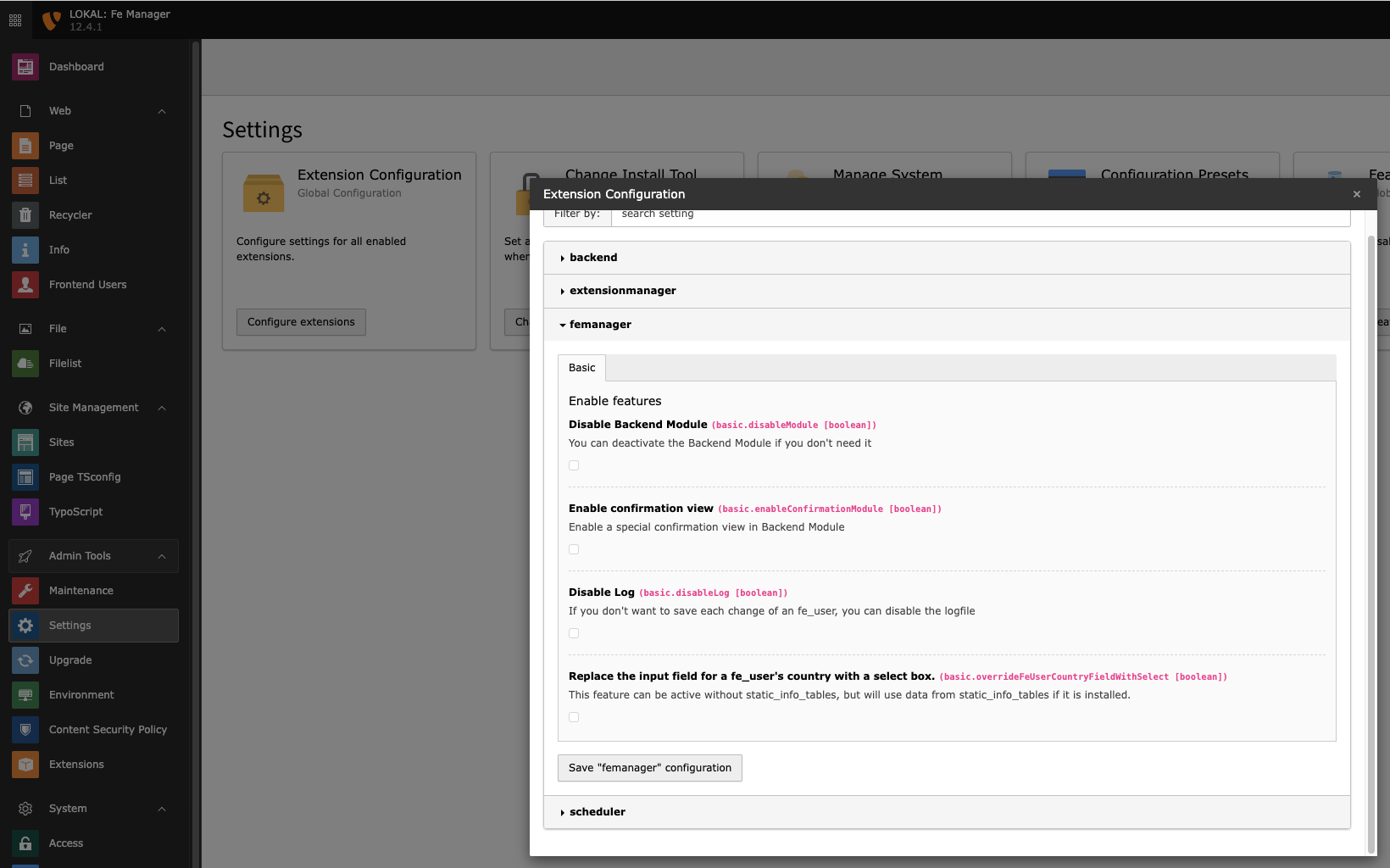Collapse the femanager configuration section
The width and height of the screenshot is (1390, 868).
pyautogui.click(x=600, y=325)
